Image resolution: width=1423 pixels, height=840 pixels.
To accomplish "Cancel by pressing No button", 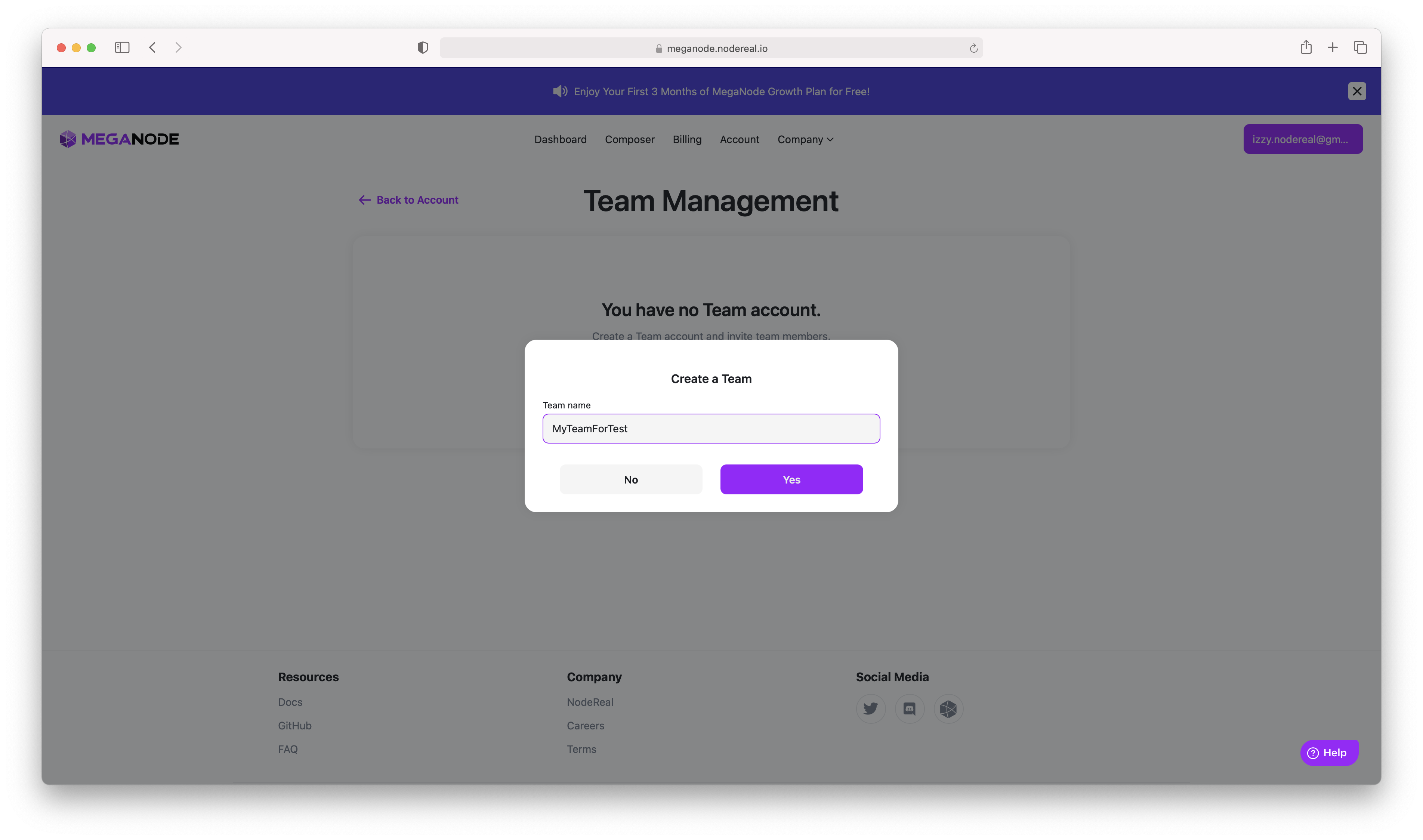I will 630,479.
